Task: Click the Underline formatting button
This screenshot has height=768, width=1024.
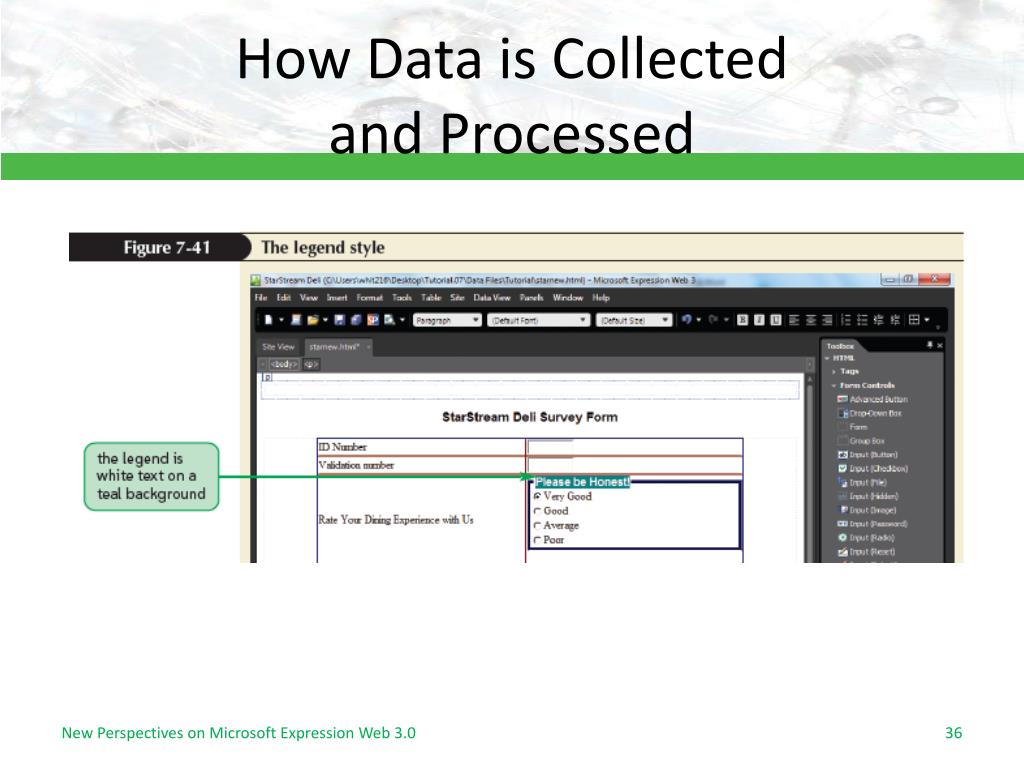Action: [775, 319]
